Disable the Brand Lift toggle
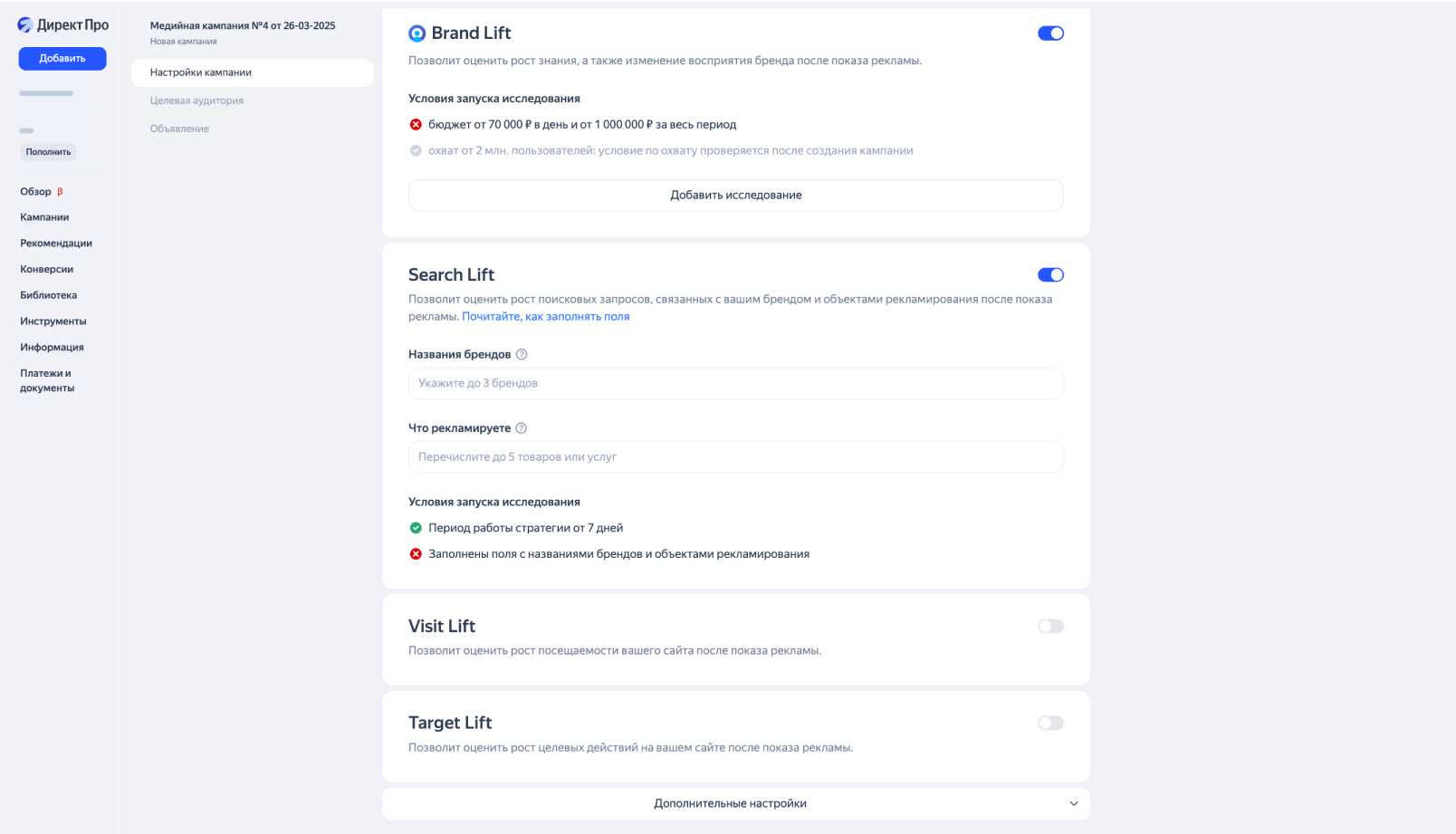This screenshot has width=1456, height=834. (x=1050, y=34)
